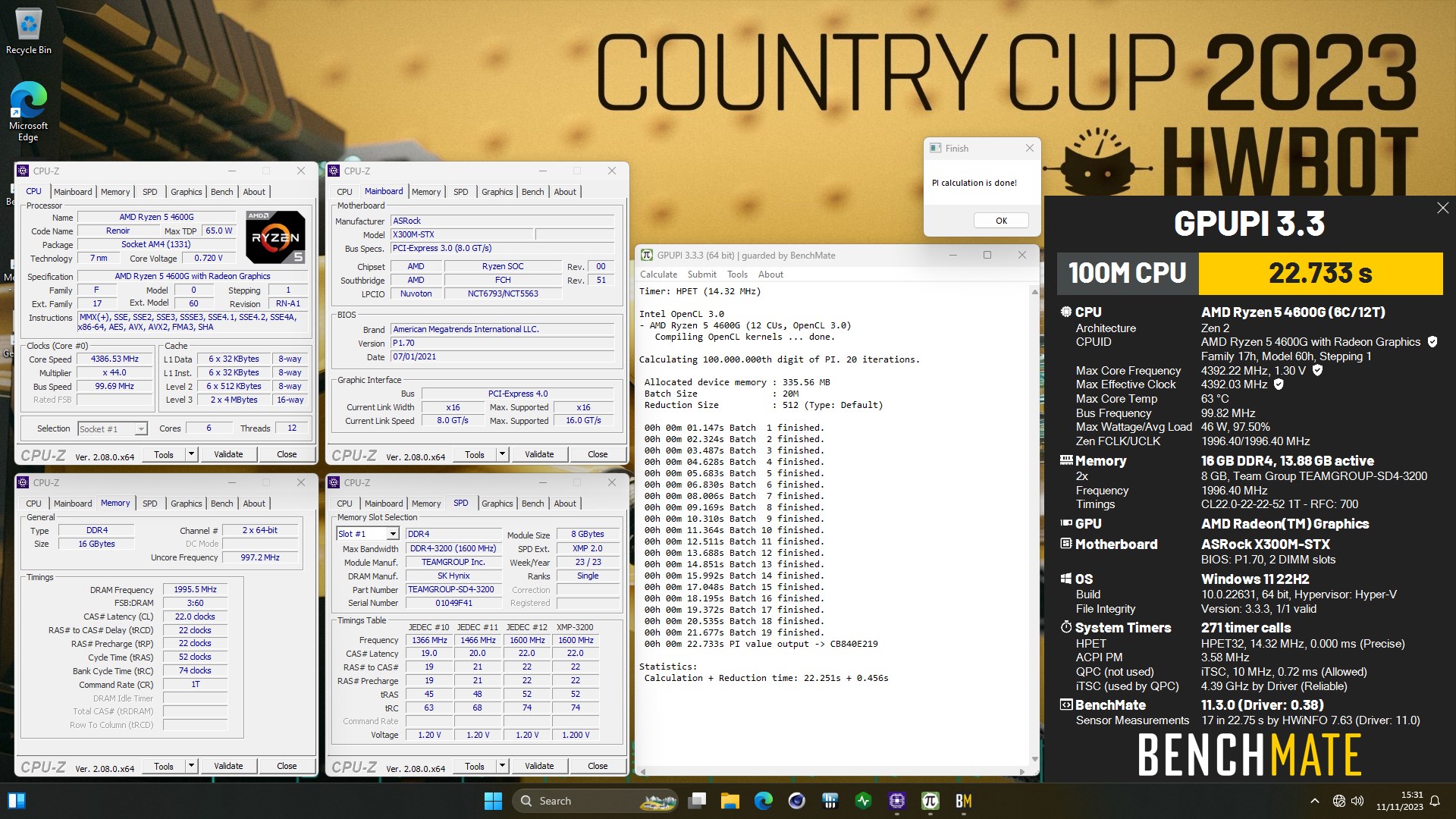Click Tools button in CPU-Z Memory window

pyautogui.click(x=164, y=766)
